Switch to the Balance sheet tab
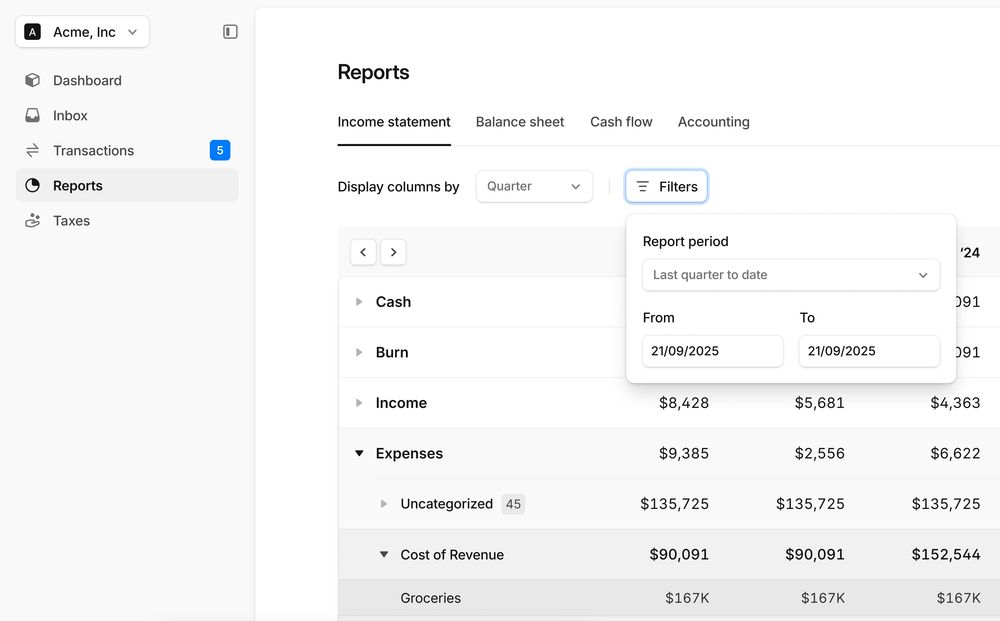The height and width of the screenshot is (621, 1000). pos(520,122)
